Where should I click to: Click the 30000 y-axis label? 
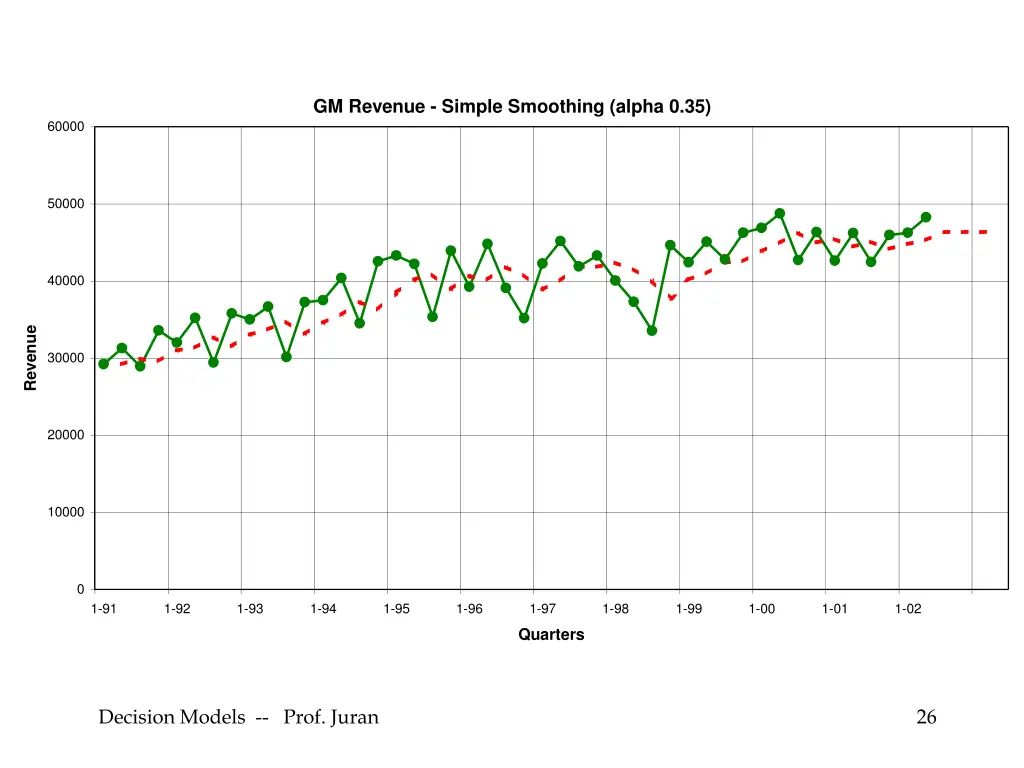[66, 358]
